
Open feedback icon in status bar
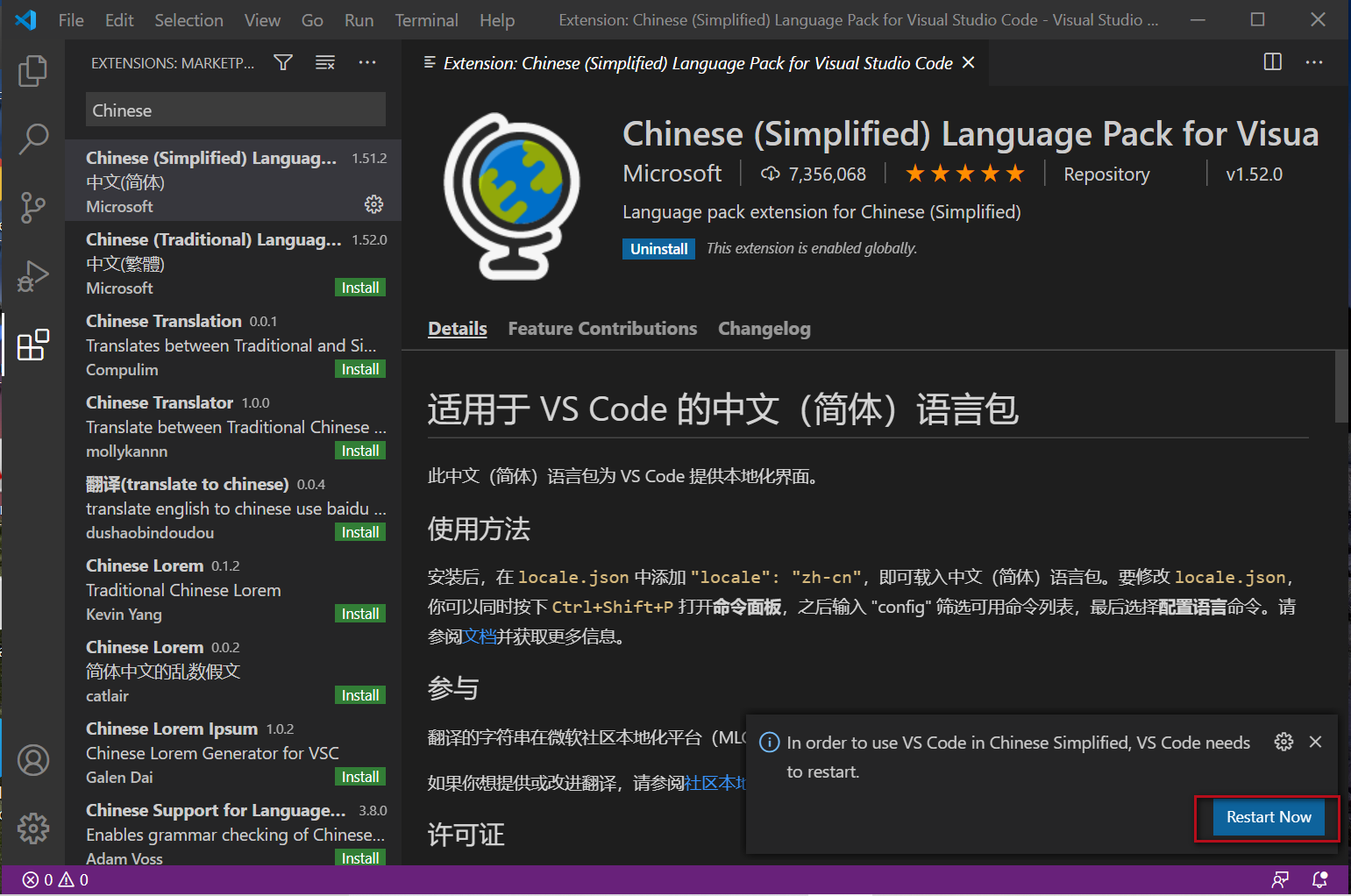click(1281, 879)
